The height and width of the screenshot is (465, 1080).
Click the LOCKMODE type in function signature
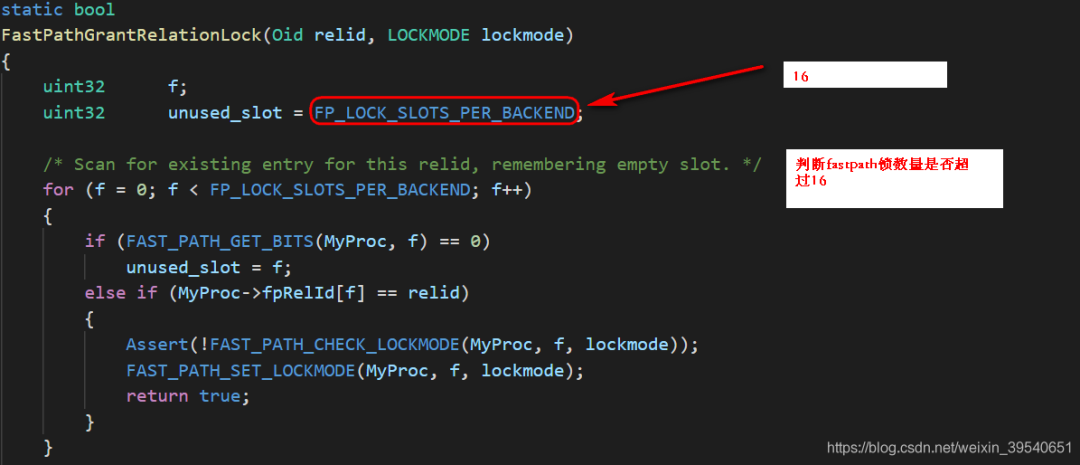click(x=428, y=34)
